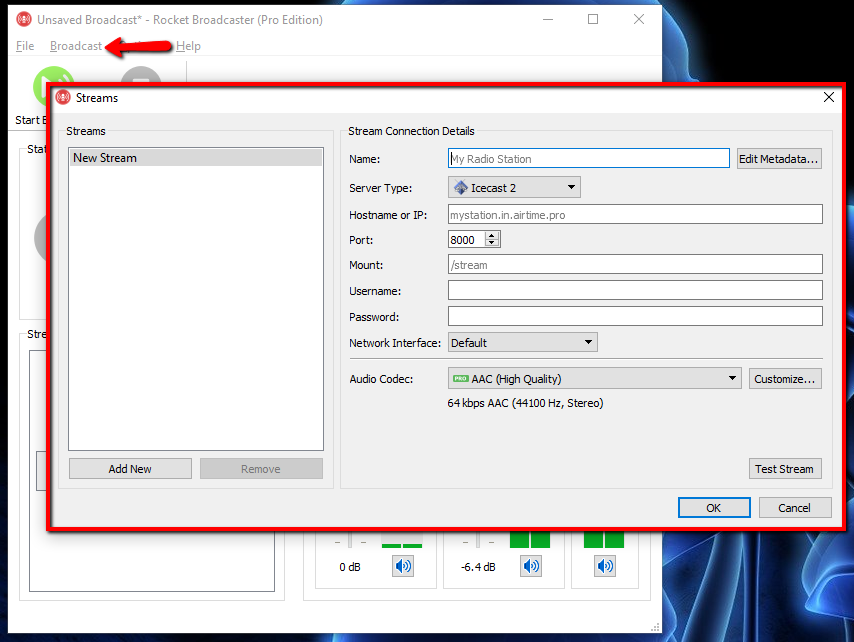Click the gray stop broadcast icon
The height and width of the screenshot is (642, 854).
coord(141,76)
